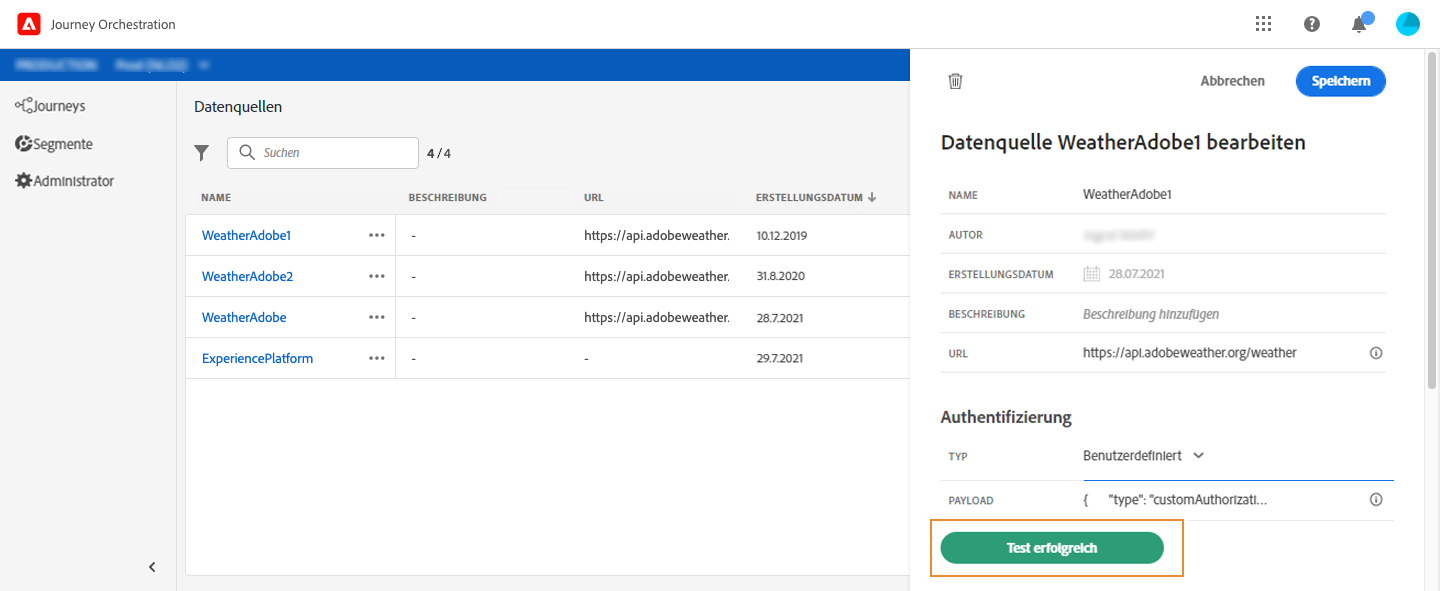This screenshot has width=1440, height=591.
Task: Open the WeatherAdobe data source link
Action: click(x=244, y=317)
